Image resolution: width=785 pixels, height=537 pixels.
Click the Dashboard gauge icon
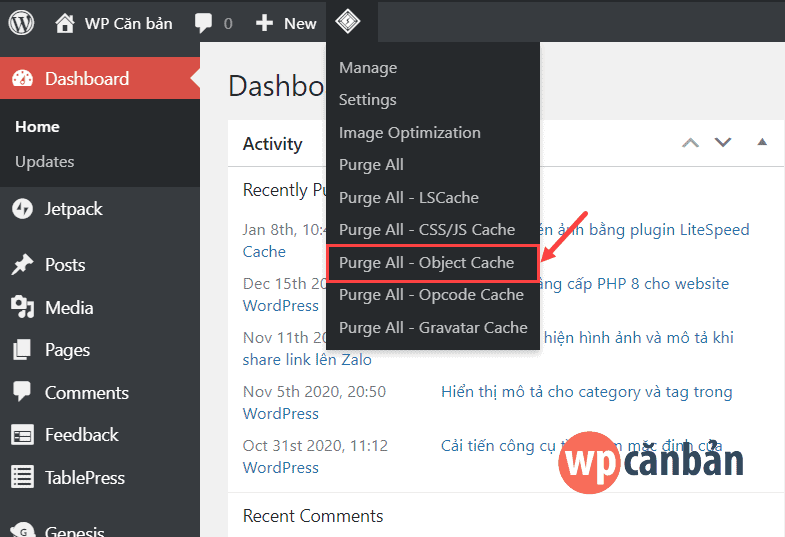pos(23,79)
